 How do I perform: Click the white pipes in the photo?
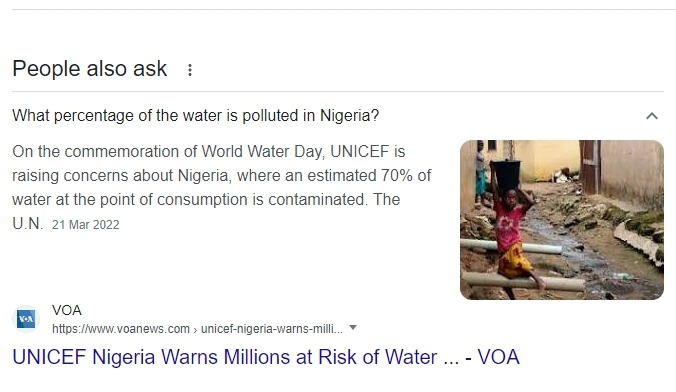click(x=522, y=264)
